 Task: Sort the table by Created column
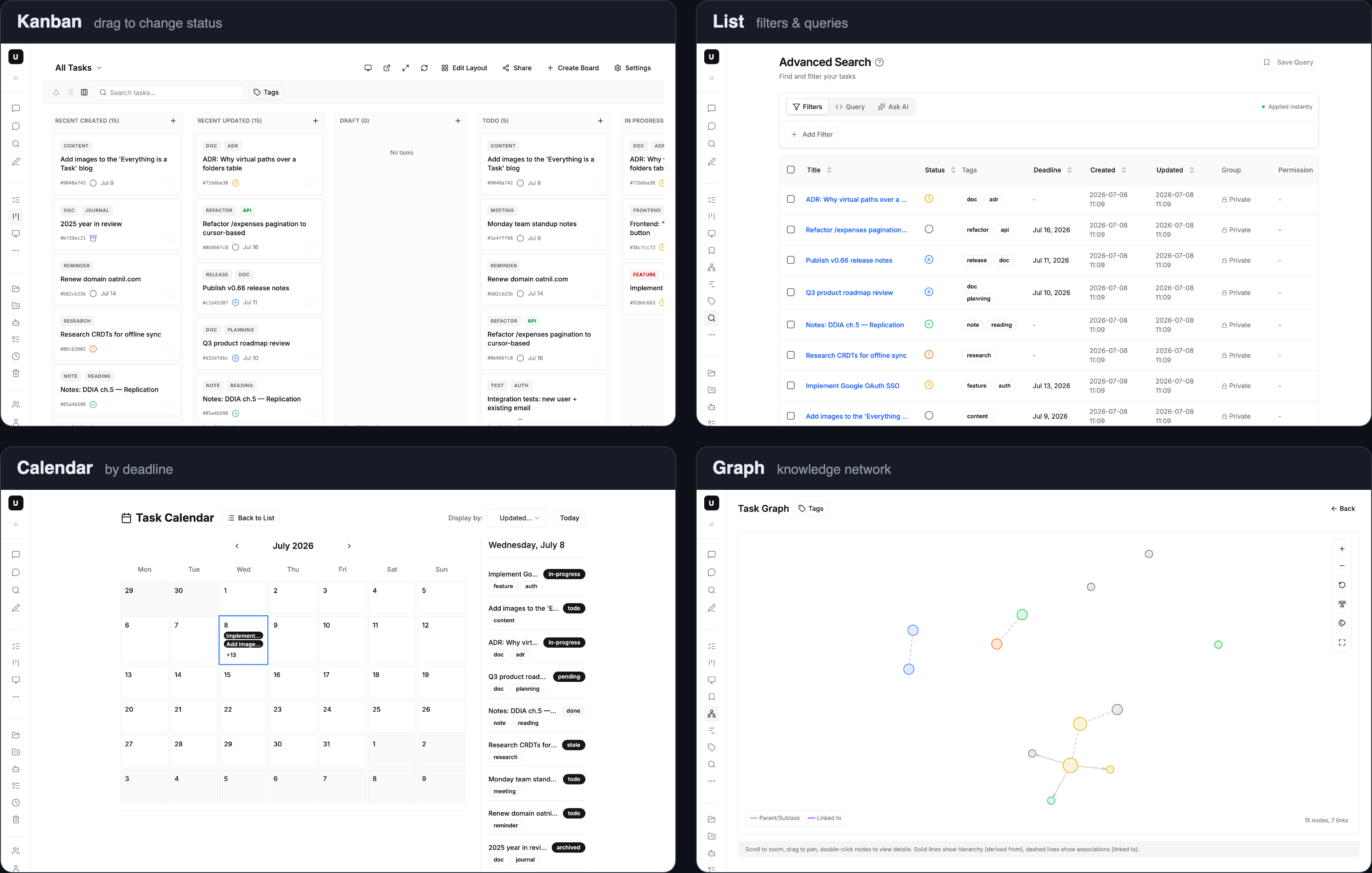tap(1108, 170)
